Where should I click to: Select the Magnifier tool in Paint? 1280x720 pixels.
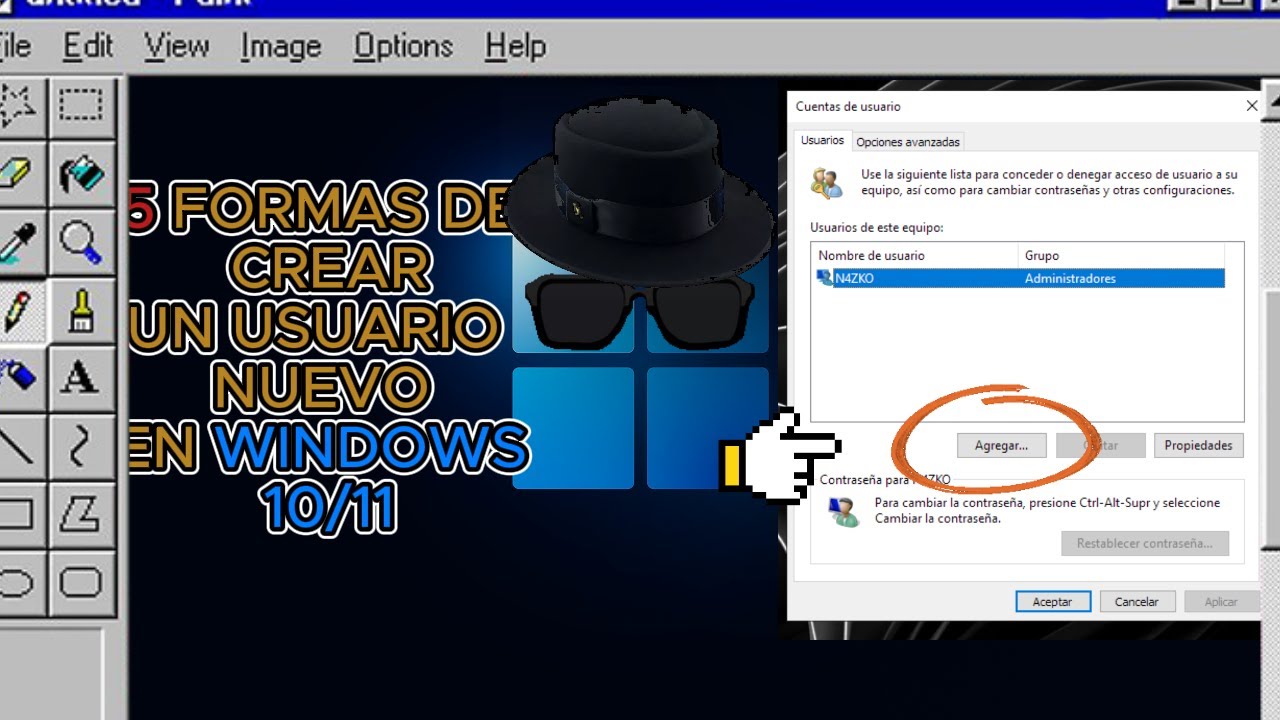point(82,242)
